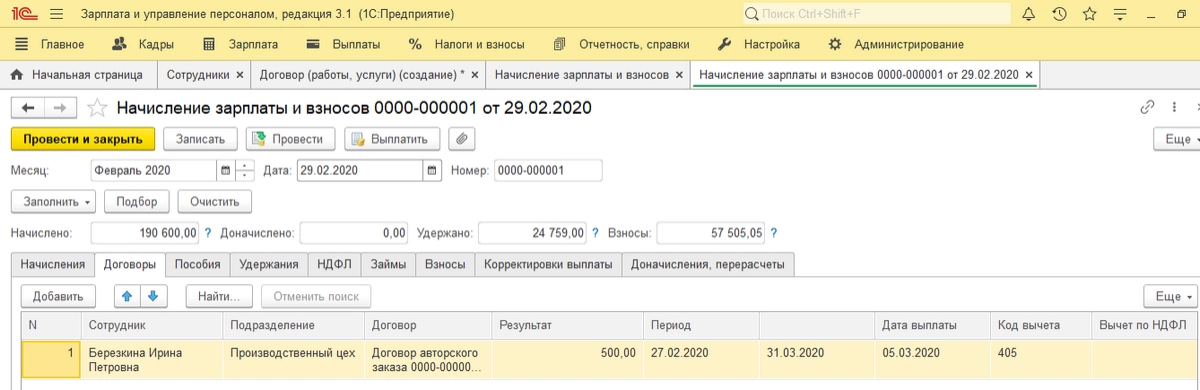Click the Найти... button

pos(220,296)
